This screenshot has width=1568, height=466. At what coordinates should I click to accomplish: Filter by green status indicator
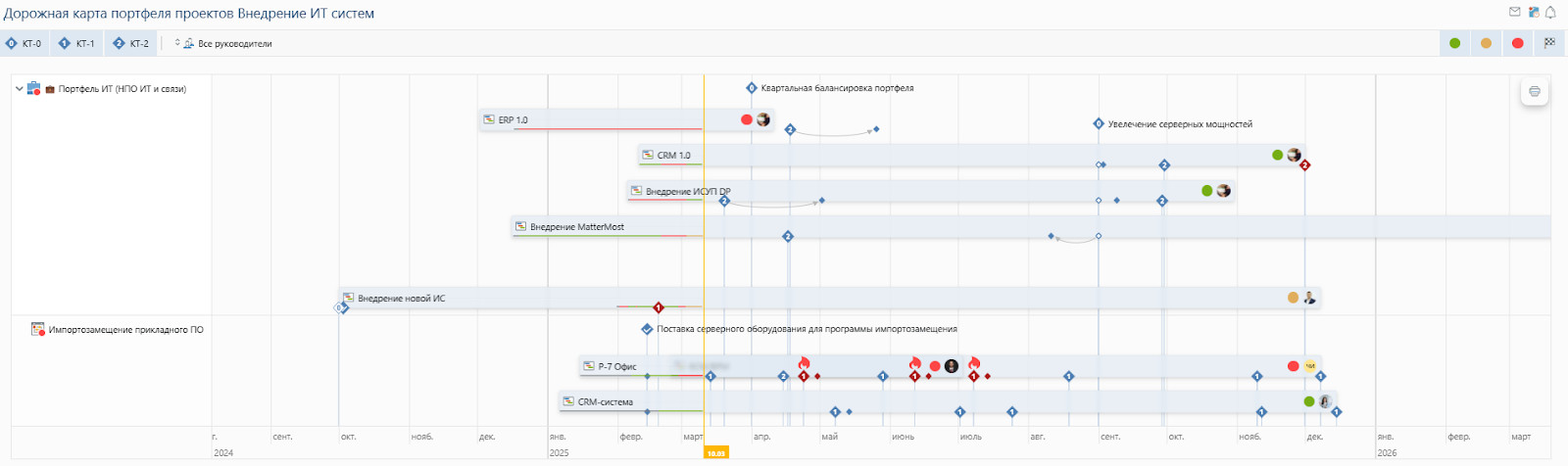(x=1454, y=43)
